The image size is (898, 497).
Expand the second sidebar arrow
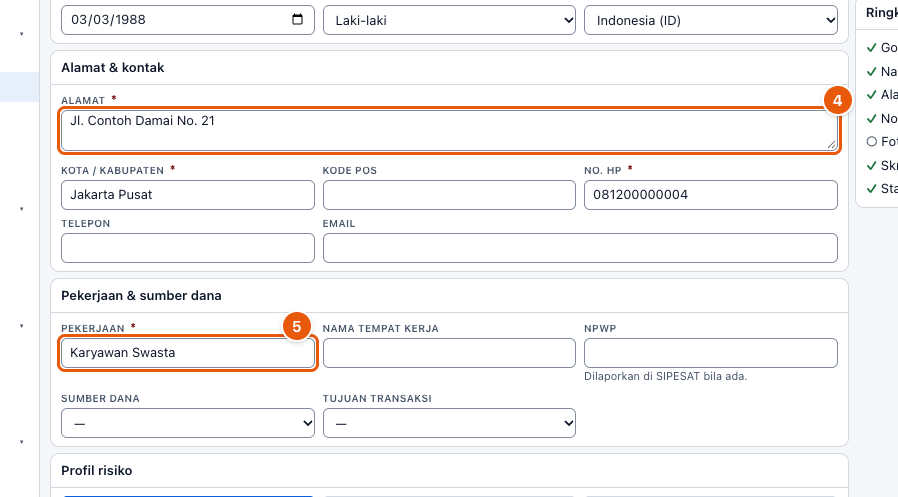pos(22,209)
